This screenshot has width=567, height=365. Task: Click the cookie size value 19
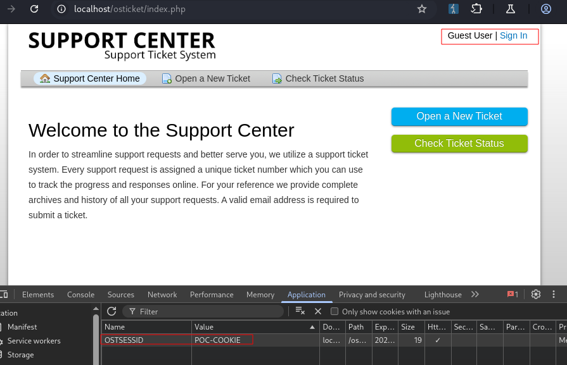tap(418, 340)
